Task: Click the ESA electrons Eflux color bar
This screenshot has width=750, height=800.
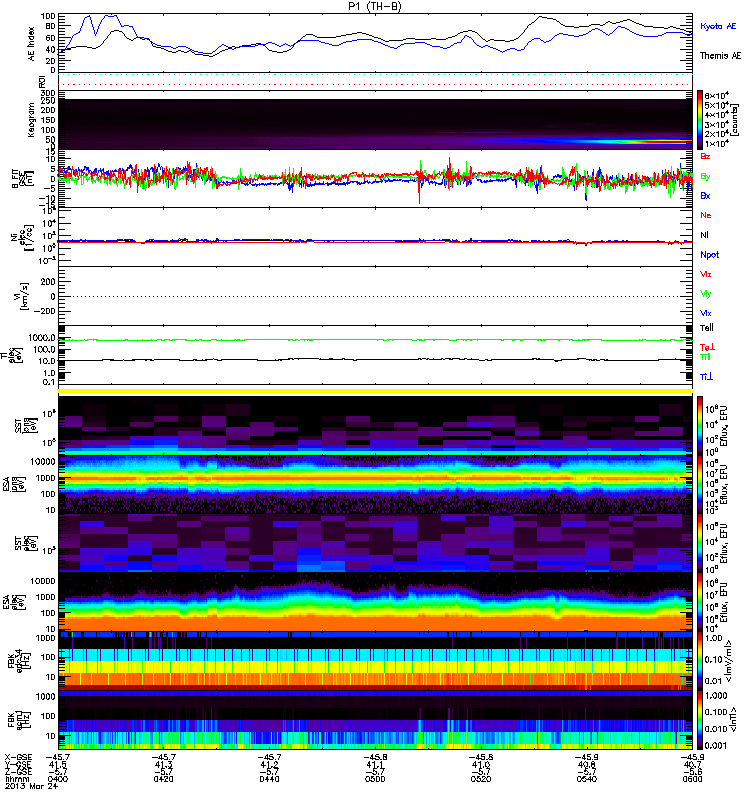Action: click(700, 602)
